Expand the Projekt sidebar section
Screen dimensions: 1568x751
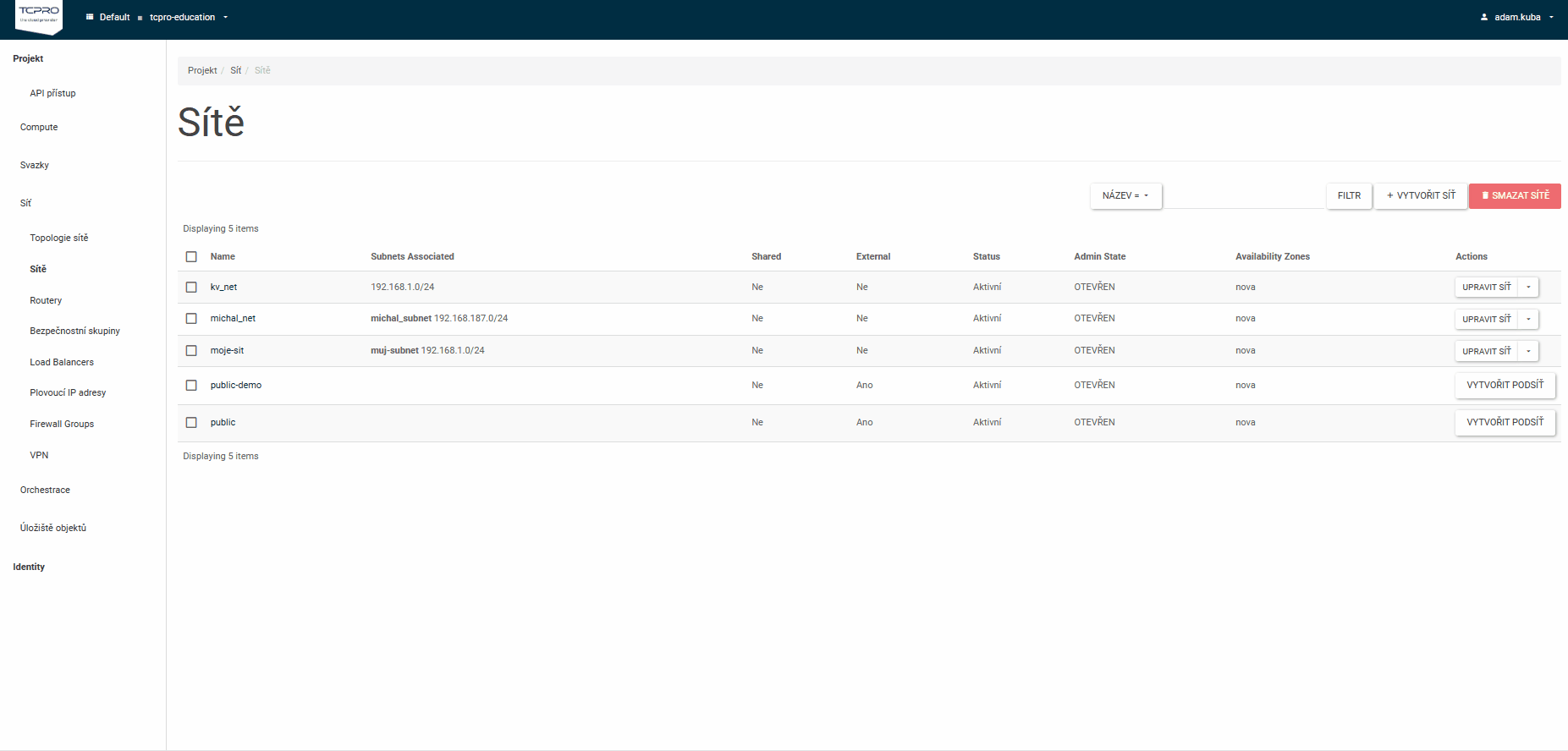pyautogui.click(x=28, y=58)
